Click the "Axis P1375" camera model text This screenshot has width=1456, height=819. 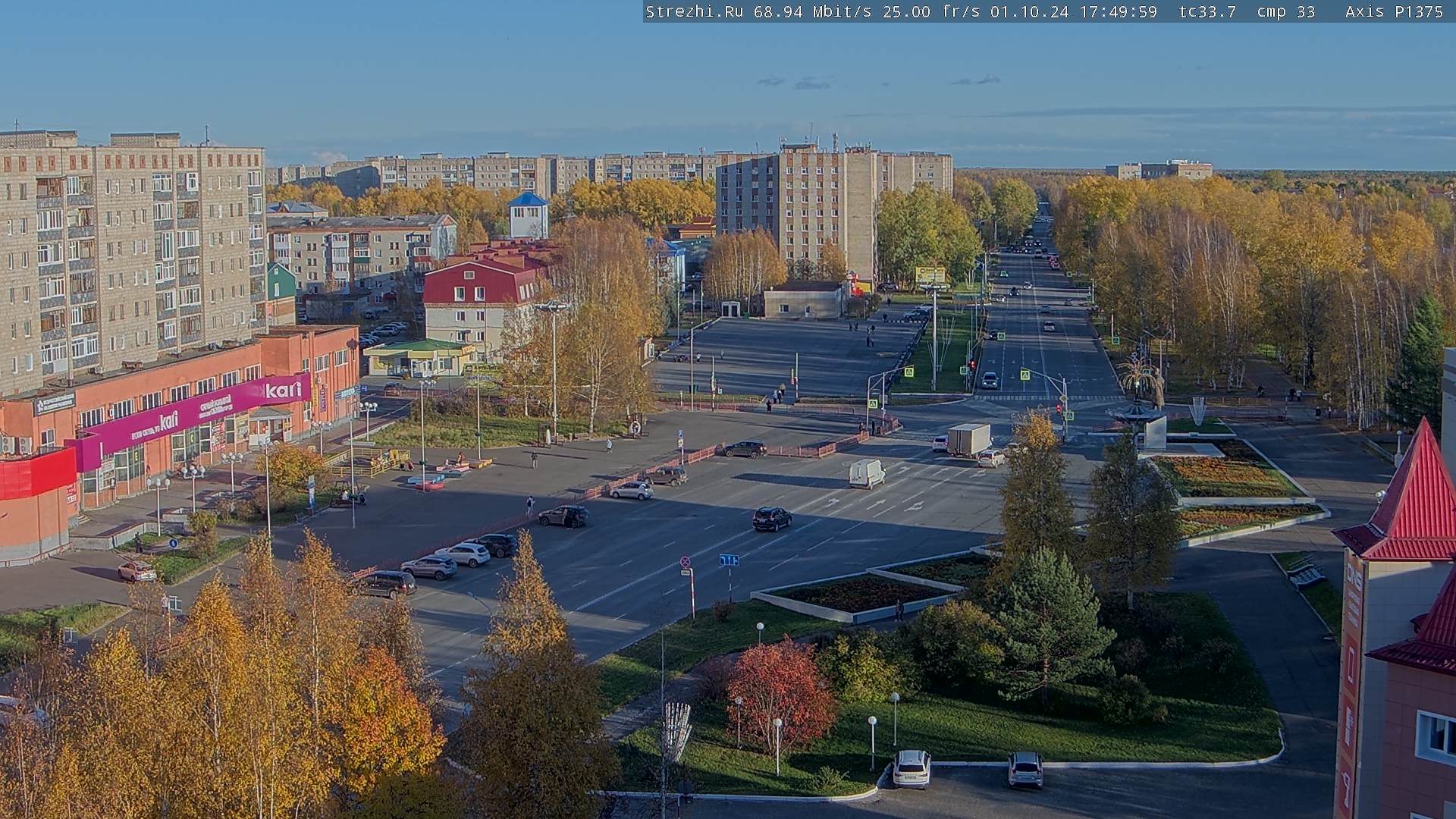click(1394, 11)
